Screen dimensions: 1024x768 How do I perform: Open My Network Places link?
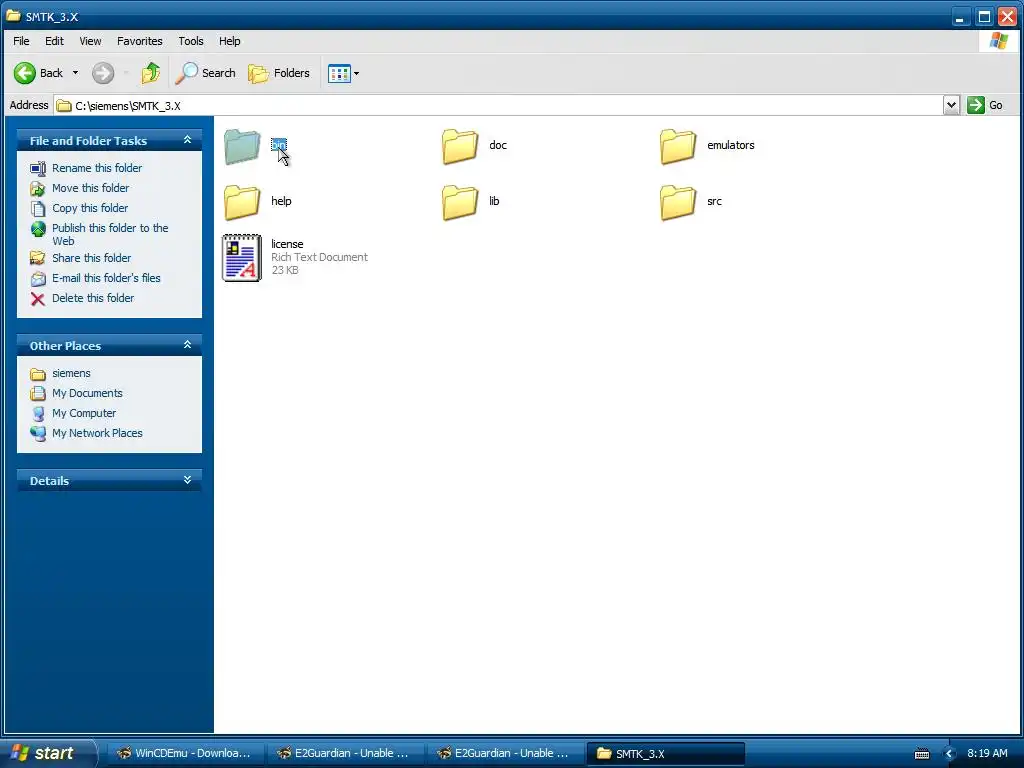pyautogui.click(x=97, y=433)
